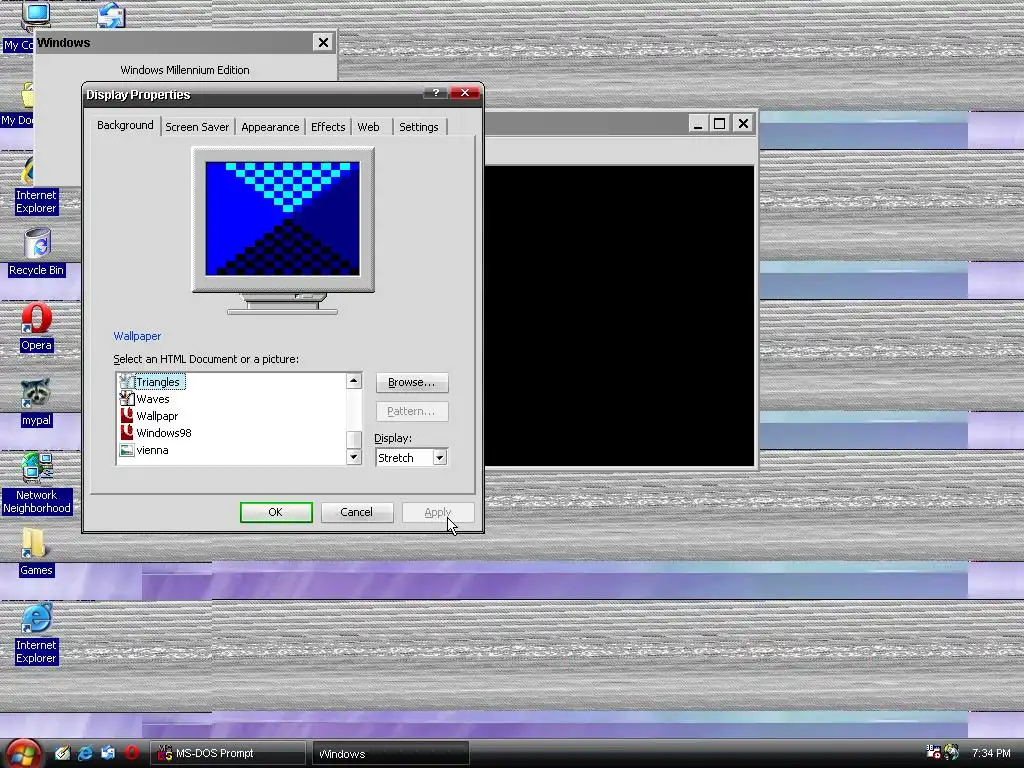Click the vienna image file icon
The width and height of the screenshot is (1024, 768).
(x=127, y=450)
